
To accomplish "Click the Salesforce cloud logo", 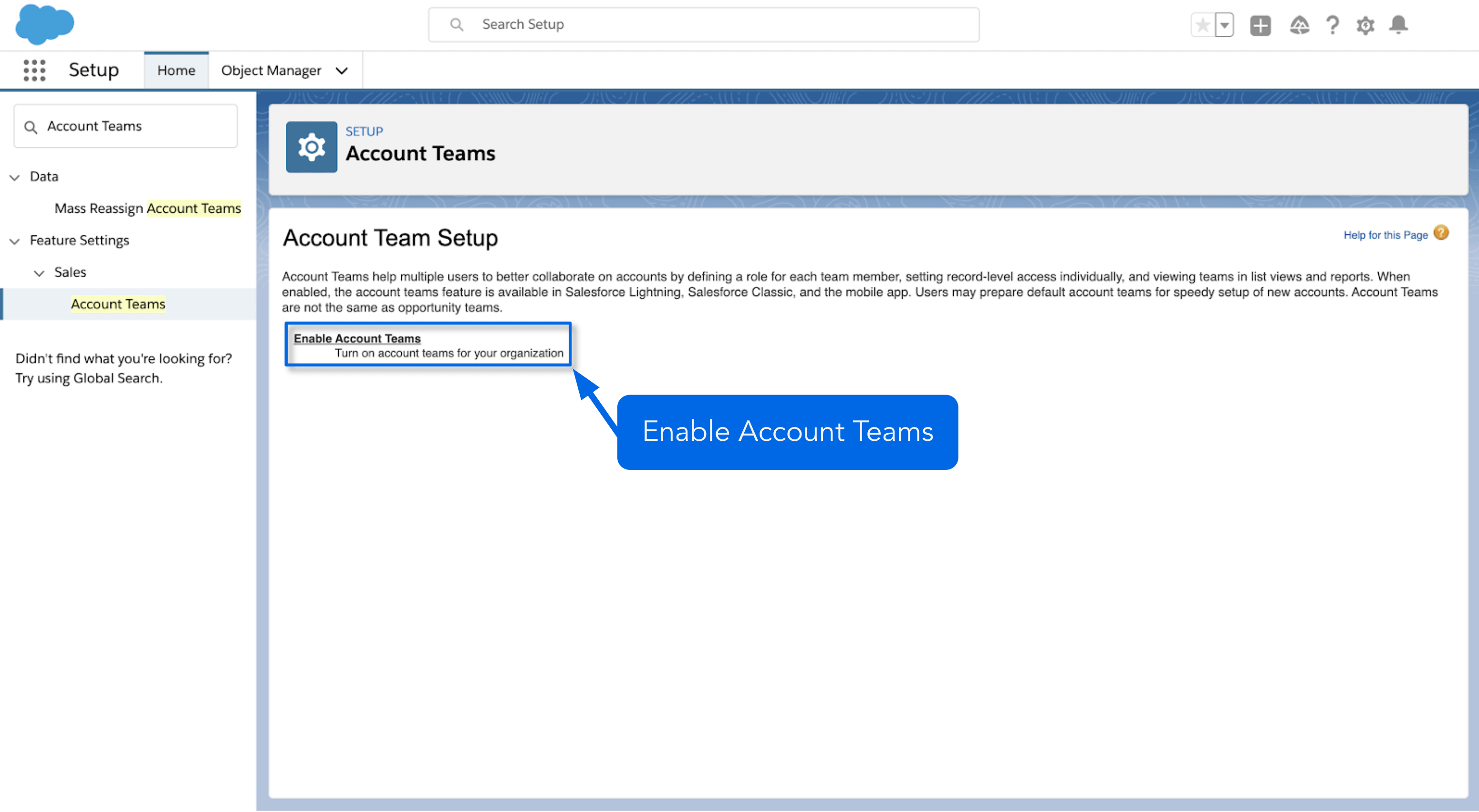I will coord(45,24).
